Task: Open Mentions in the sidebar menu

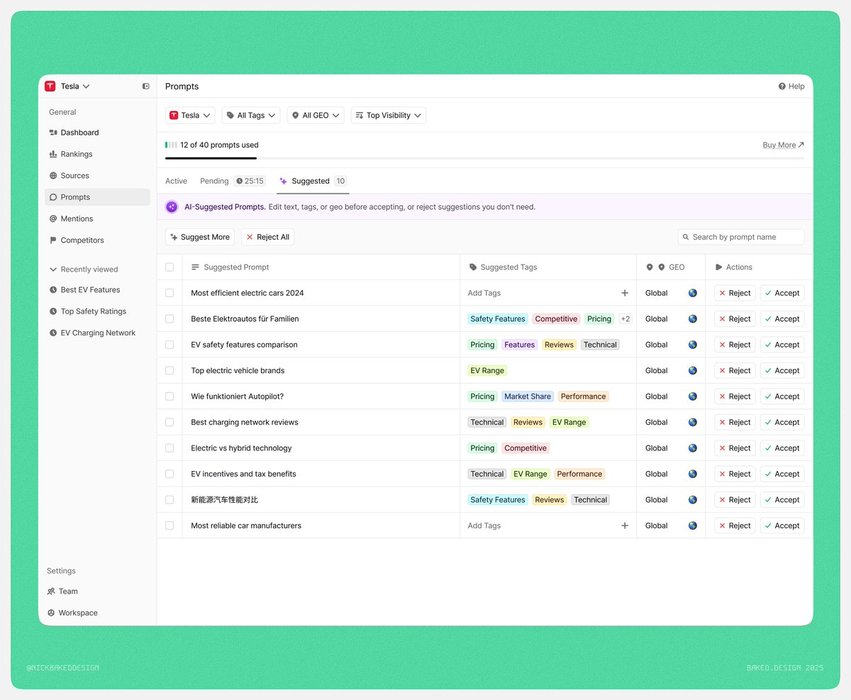Action: coord(97,219)
